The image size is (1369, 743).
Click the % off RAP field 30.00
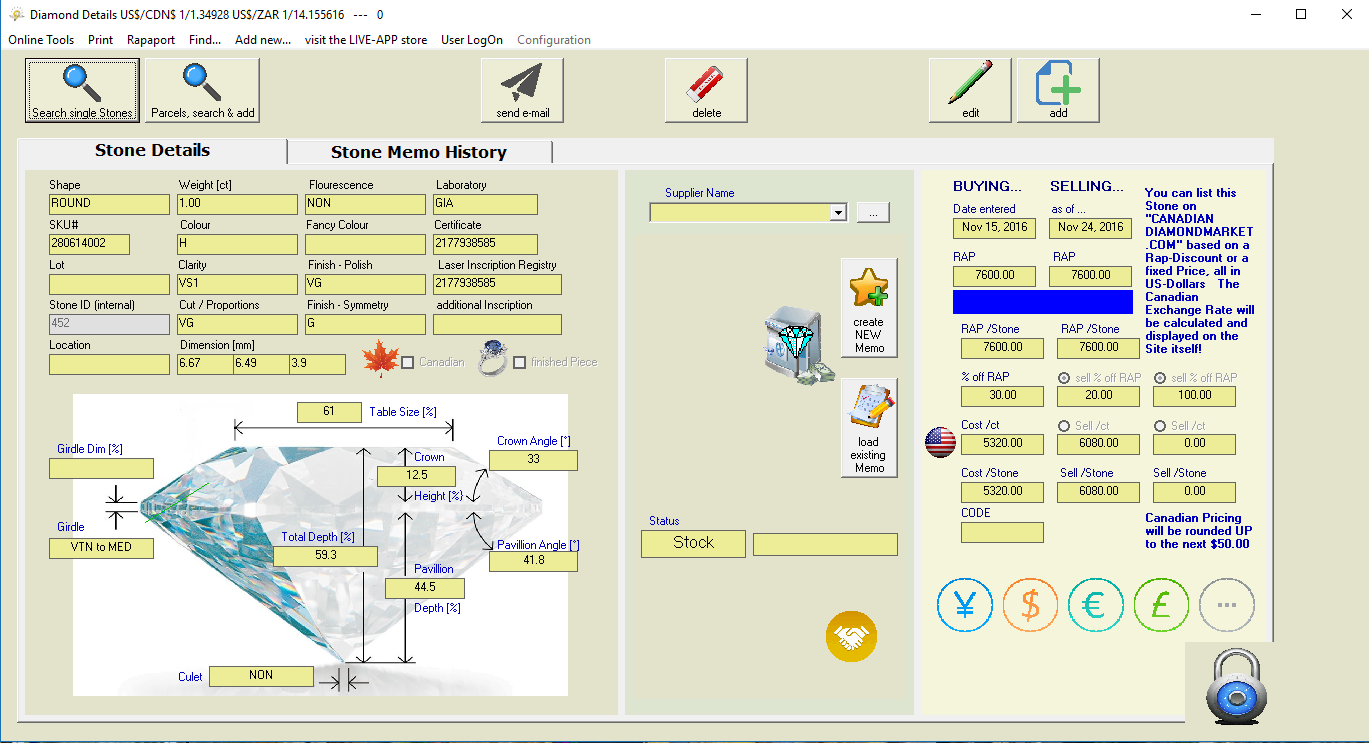point(1002,396)
